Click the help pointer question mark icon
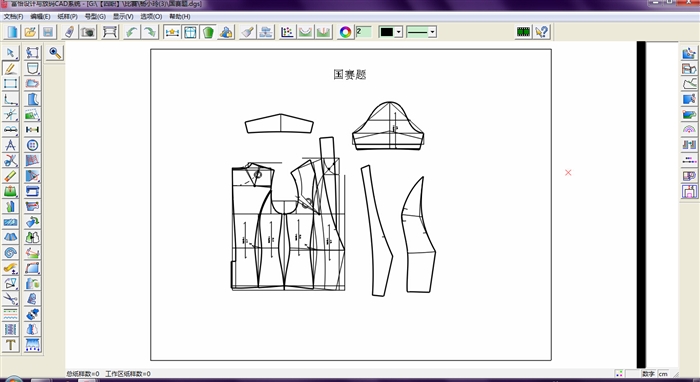 tap(542, 32)
